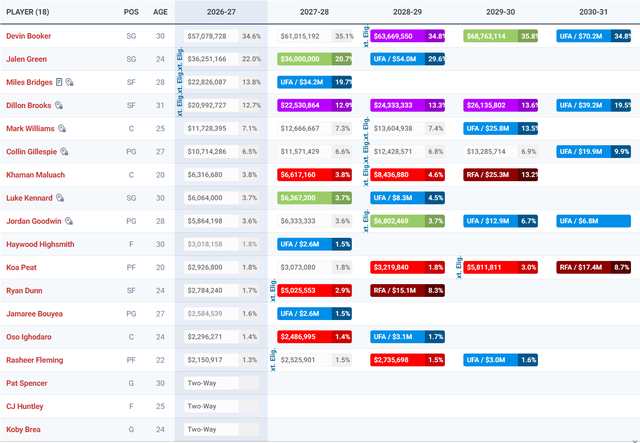Open Devin Booker's player page link
This screenshot has height=443, width=640.
pos(29,36)
